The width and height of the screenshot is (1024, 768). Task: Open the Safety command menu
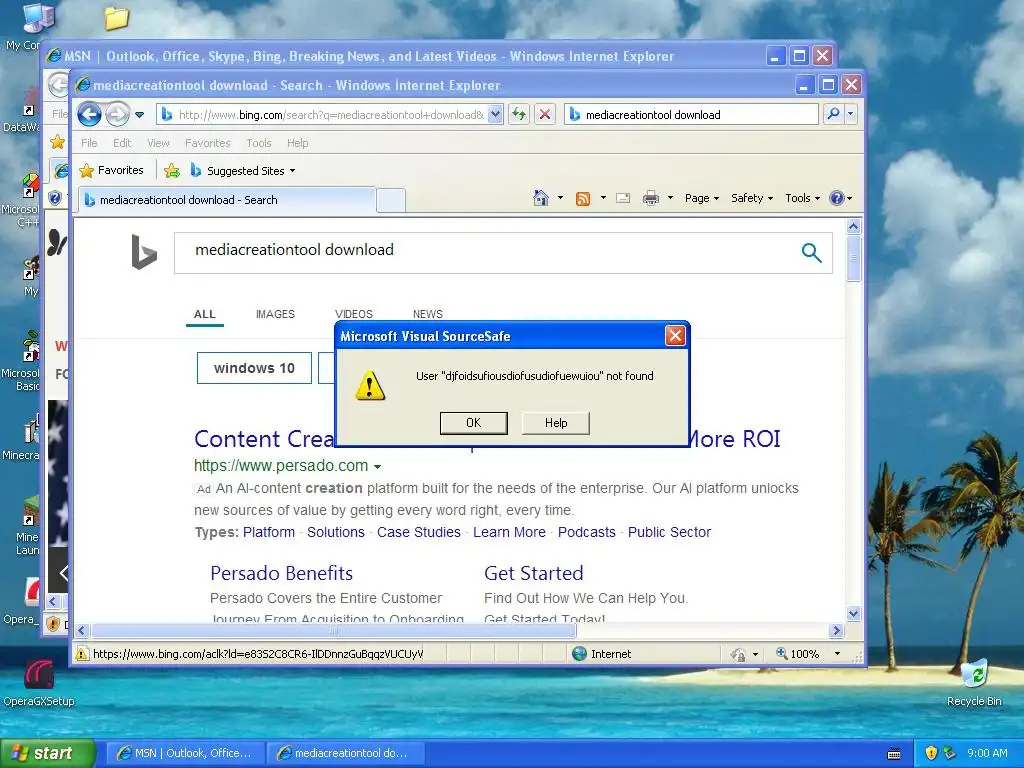point(752,198)
